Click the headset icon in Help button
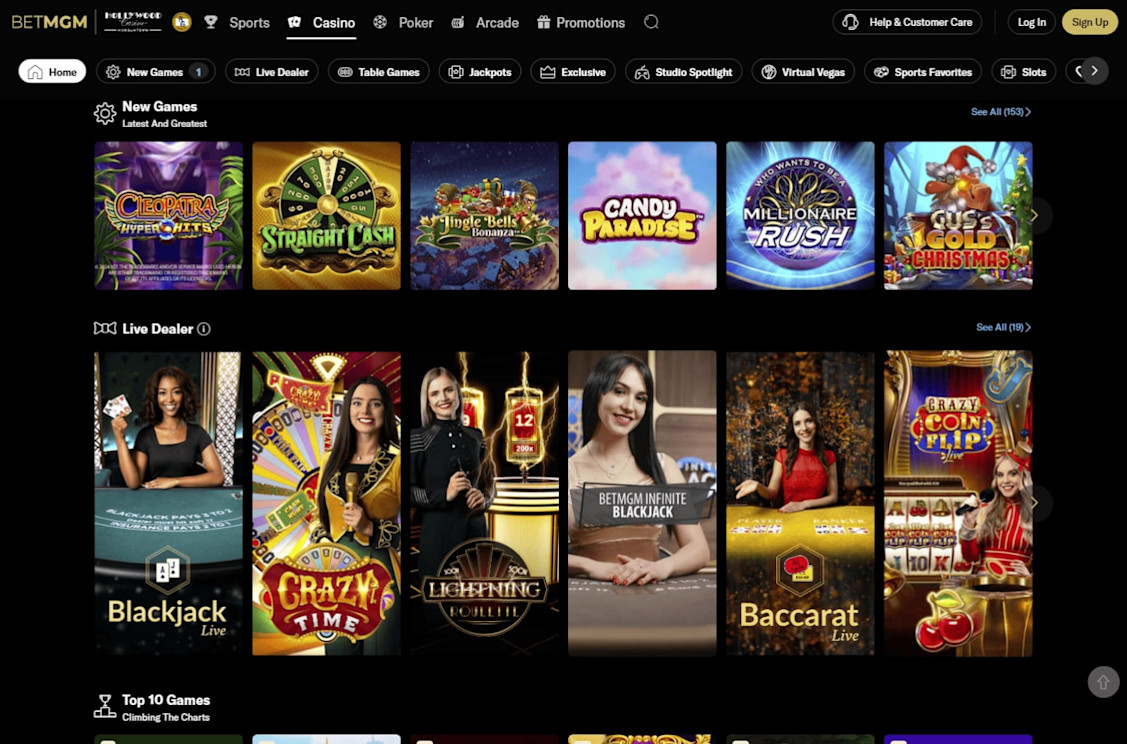The width and height of the screenshot is (1127, 744). point(850,22)
